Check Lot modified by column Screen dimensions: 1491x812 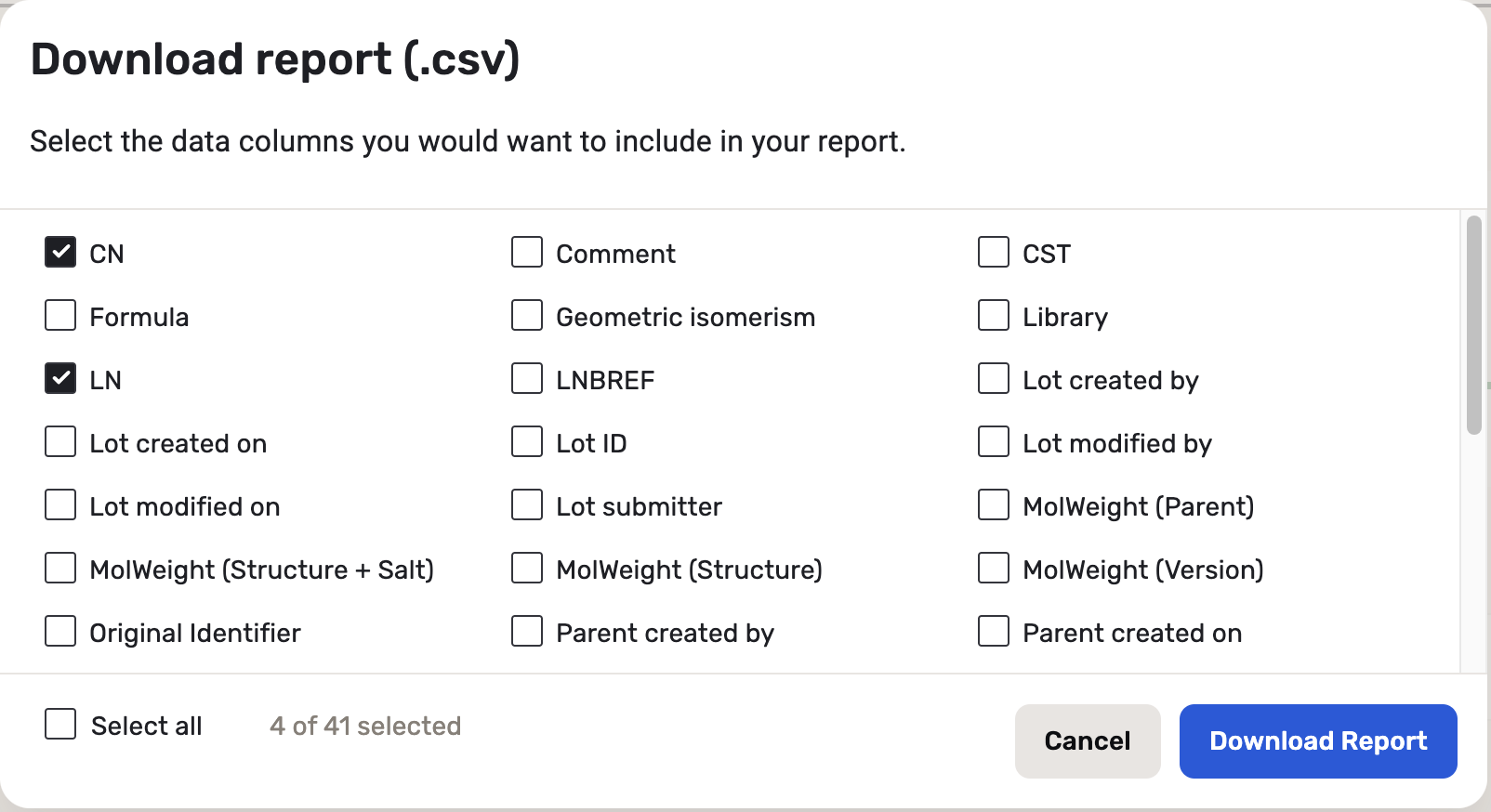coord(994,441)
